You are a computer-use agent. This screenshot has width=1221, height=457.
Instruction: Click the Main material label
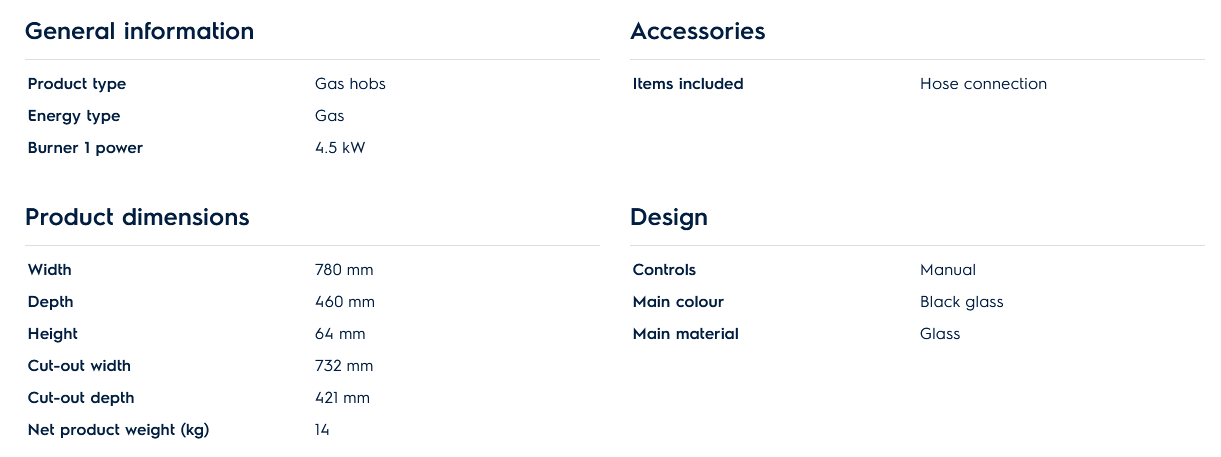coord(685,334)
